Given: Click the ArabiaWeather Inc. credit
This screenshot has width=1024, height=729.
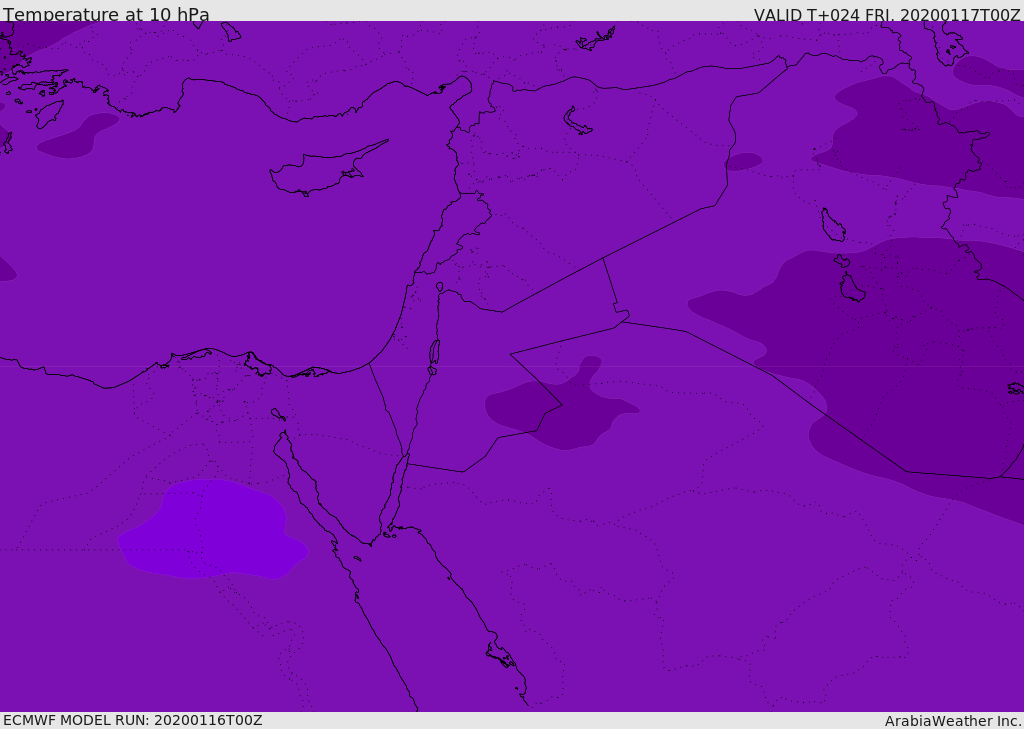Looking at the screenshot, I should (x=953, y=721).
